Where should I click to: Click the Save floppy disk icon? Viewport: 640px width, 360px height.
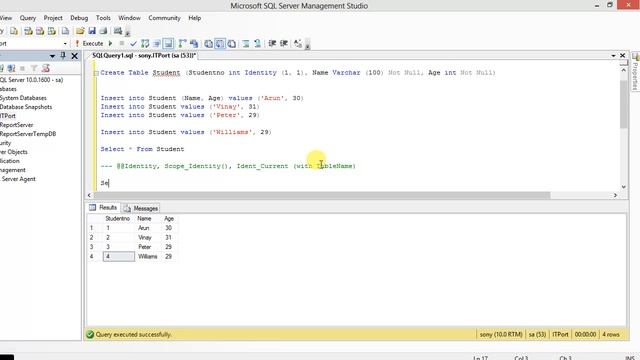pyautogui.click(x=92, y=31)
